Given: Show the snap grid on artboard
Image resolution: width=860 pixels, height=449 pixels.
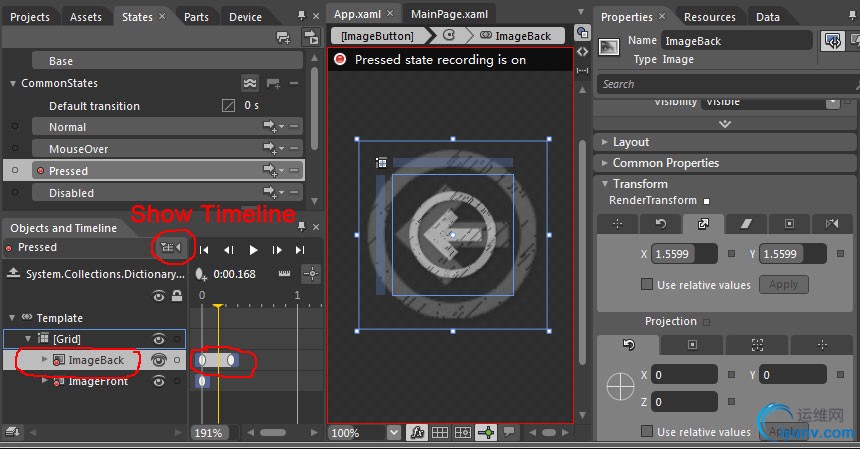Looking at the screenshot, I should [x=440, y=433].
